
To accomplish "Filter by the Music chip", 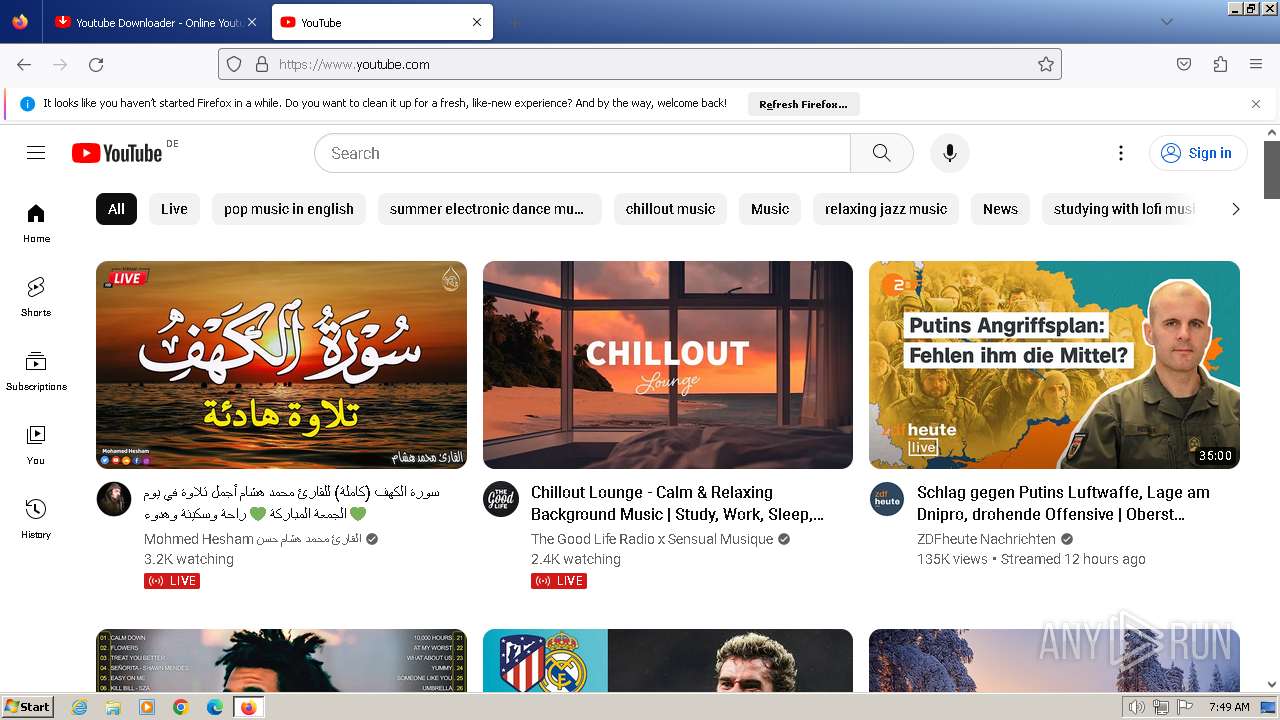I will 770,209.
